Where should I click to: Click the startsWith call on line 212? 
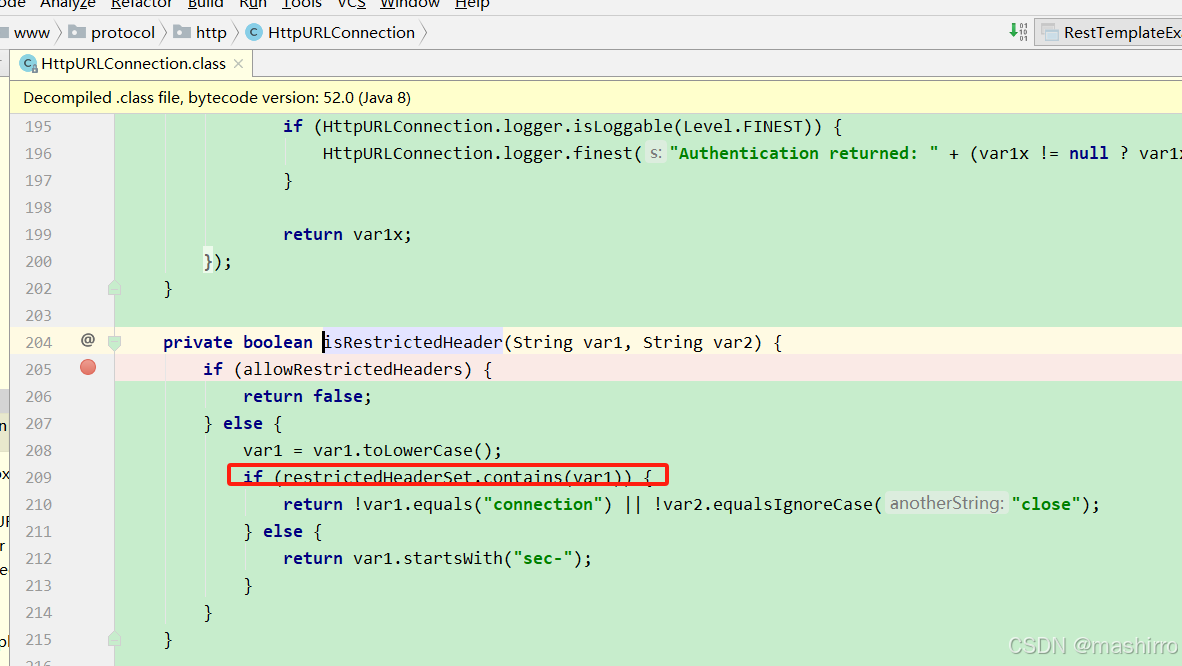point(453,559)
